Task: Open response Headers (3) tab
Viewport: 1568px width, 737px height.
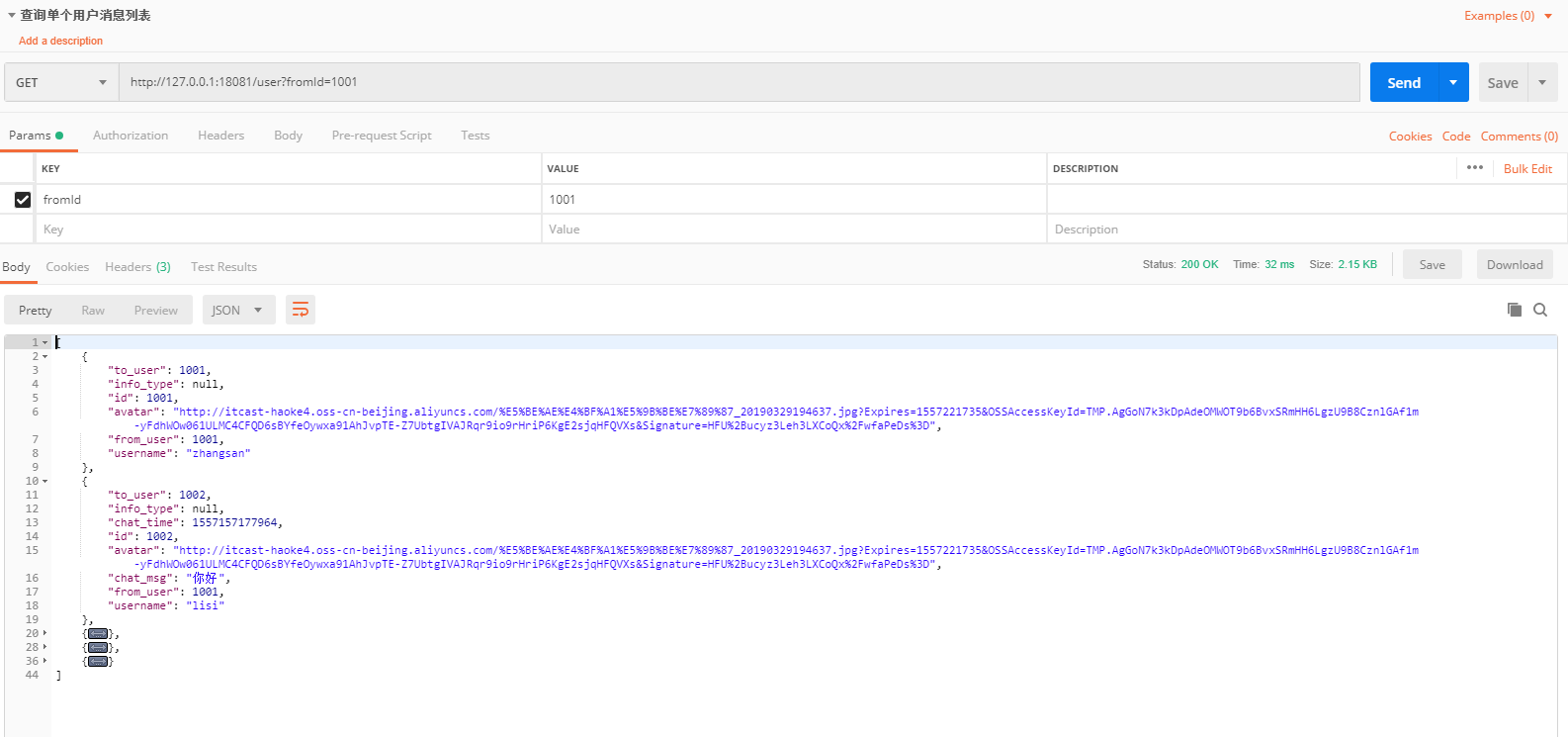Action: tap(137, 267)
